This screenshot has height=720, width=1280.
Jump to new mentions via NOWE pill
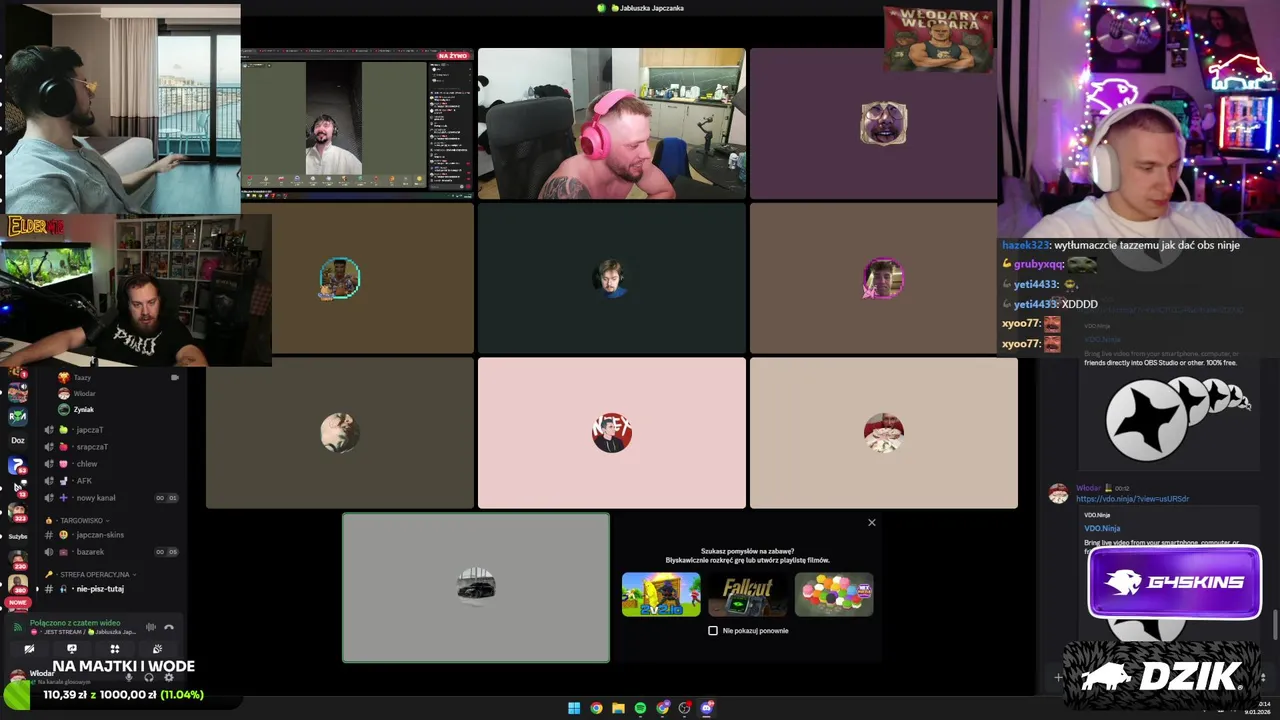18,603
